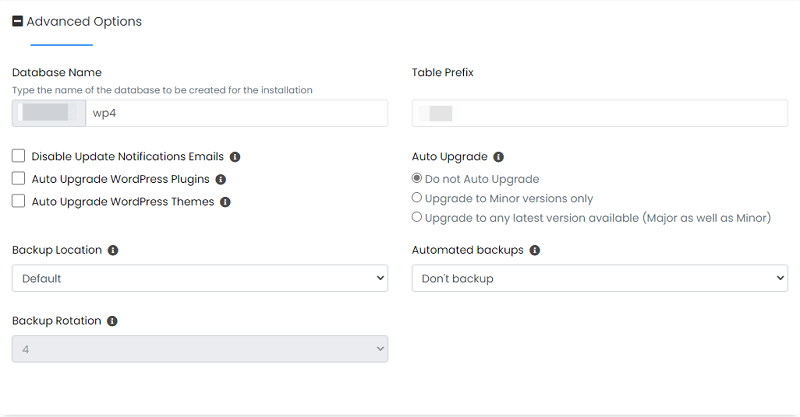800x417 pixels.
Task: Click the Advanced Options heading text
Action: pos(84,21)
